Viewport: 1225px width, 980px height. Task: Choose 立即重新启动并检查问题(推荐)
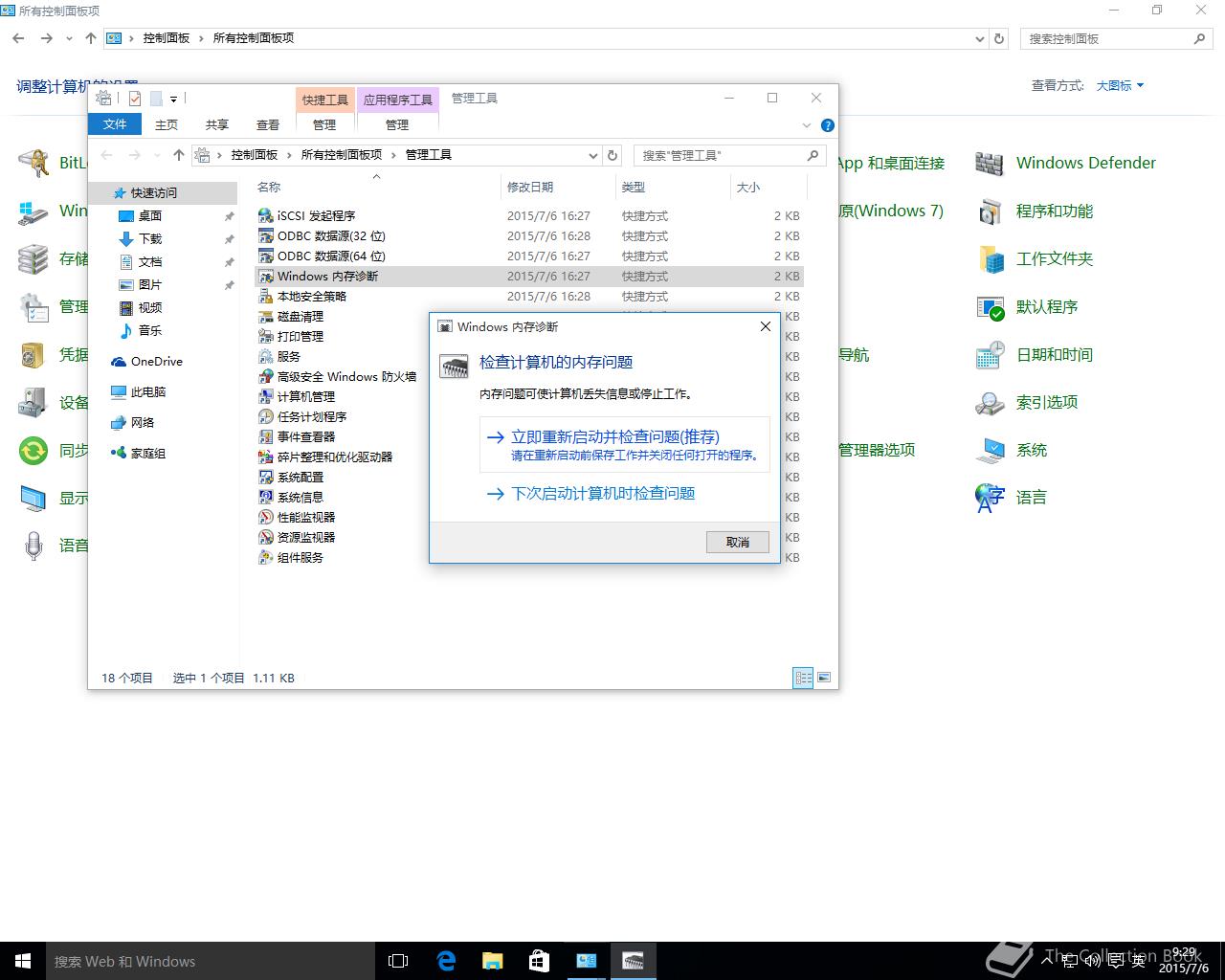point(624,445)
